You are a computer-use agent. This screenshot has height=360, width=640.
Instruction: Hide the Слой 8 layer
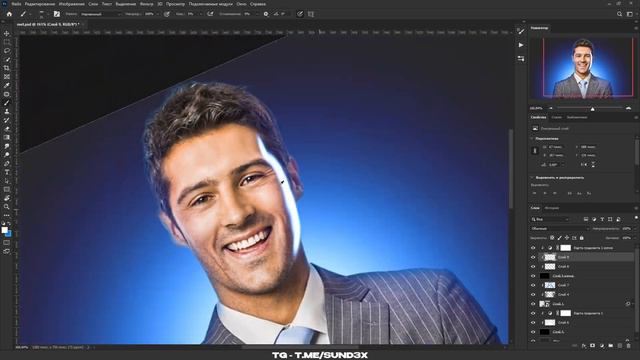(x=533, y=267)
